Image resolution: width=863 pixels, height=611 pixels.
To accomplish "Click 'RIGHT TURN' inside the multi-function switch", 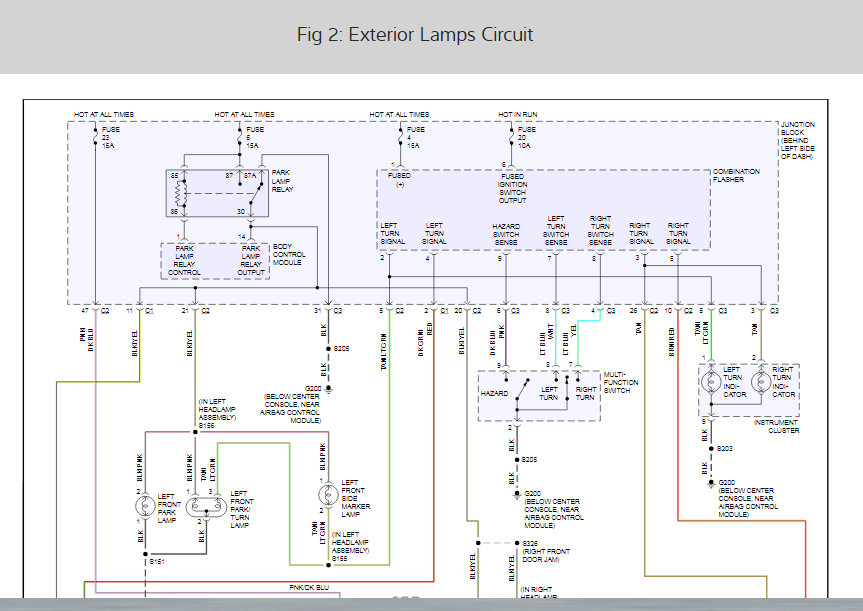I will pos(585,394).
